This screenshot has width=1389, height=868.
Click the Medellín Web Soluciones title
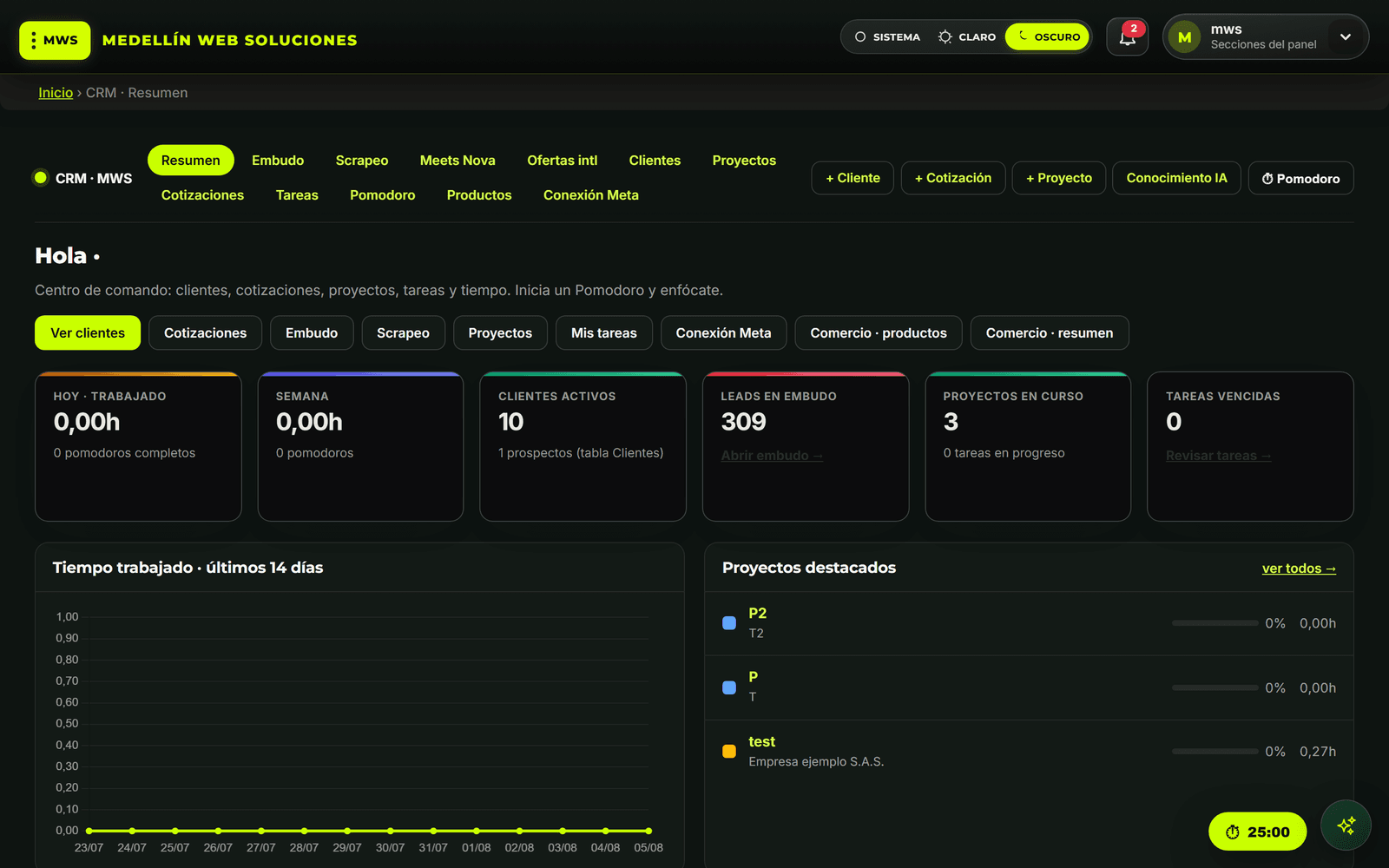[x=230, y=40]
